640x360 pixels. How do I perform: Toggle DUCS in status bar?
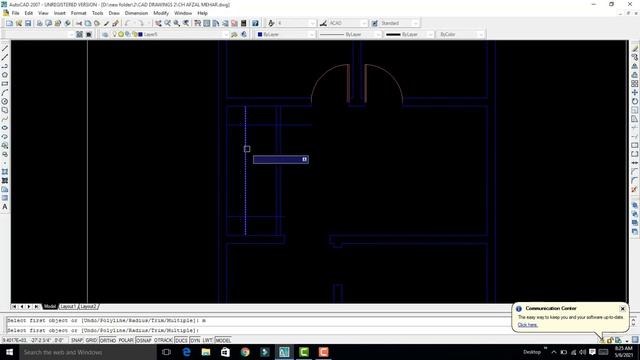pos(181,340)
